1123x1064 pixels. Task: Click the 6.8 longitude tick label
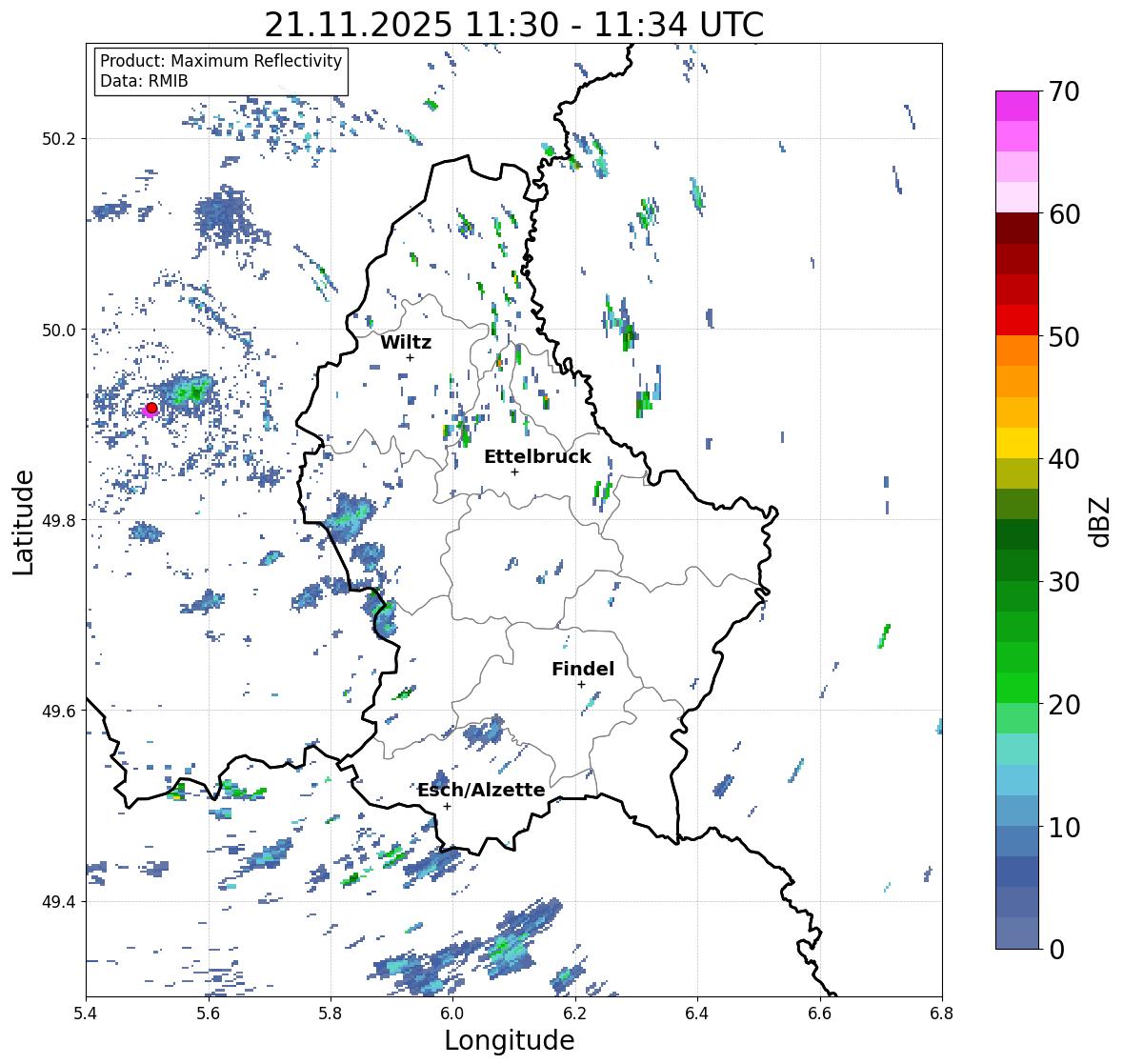pos(942,1014)
